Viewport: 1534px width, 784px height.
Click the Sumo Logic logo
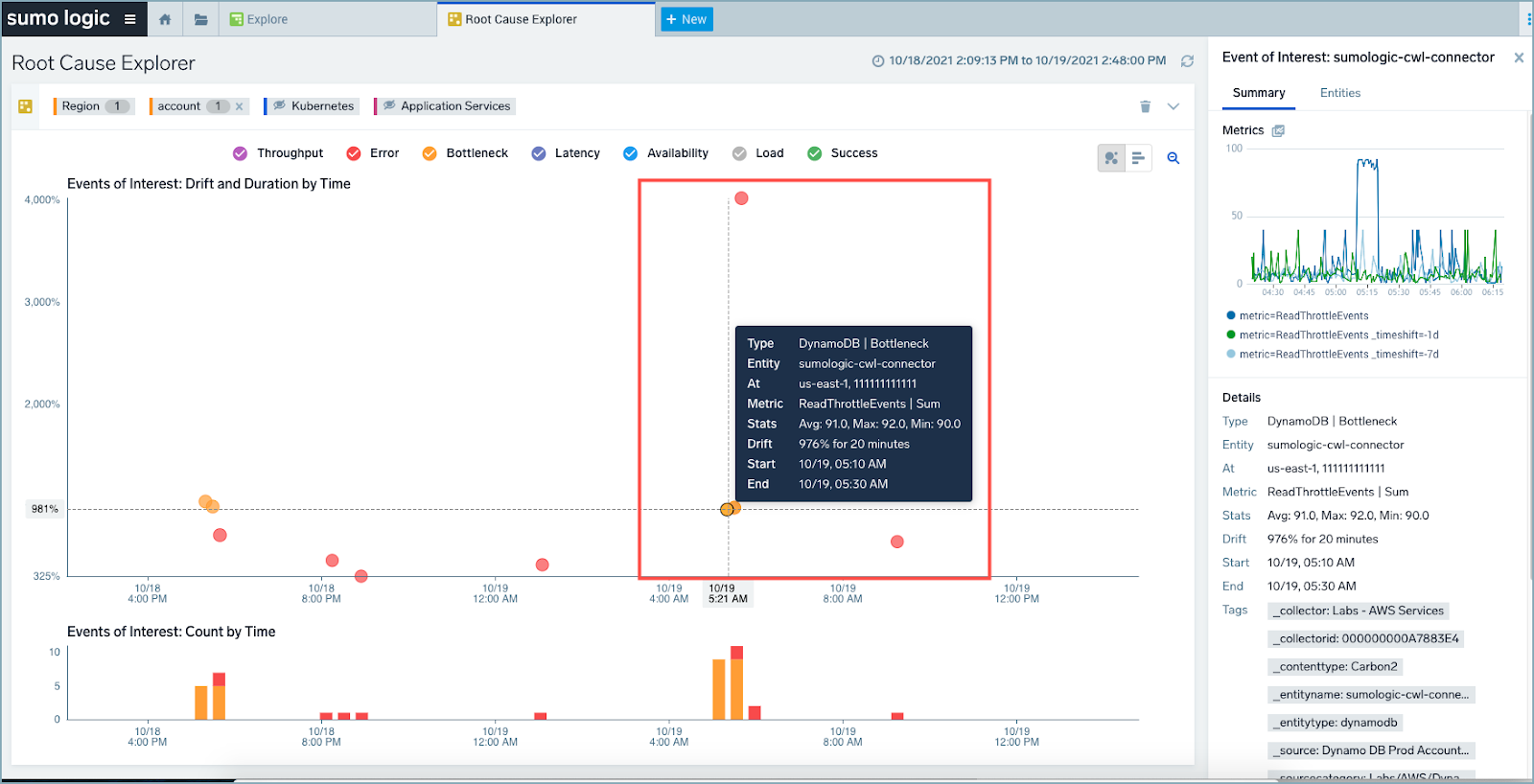[58, 18]
